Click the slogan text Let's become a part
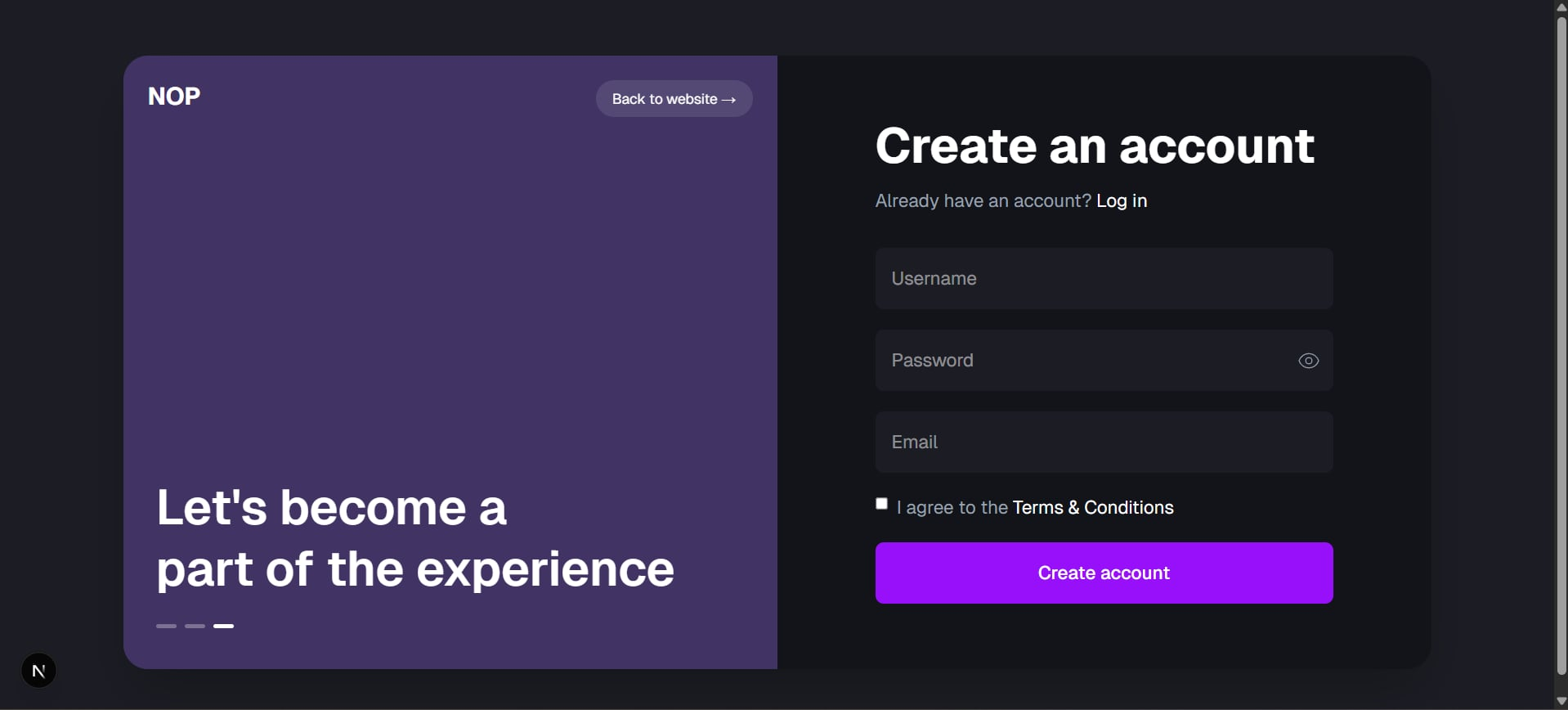 (x=415, y=537)
